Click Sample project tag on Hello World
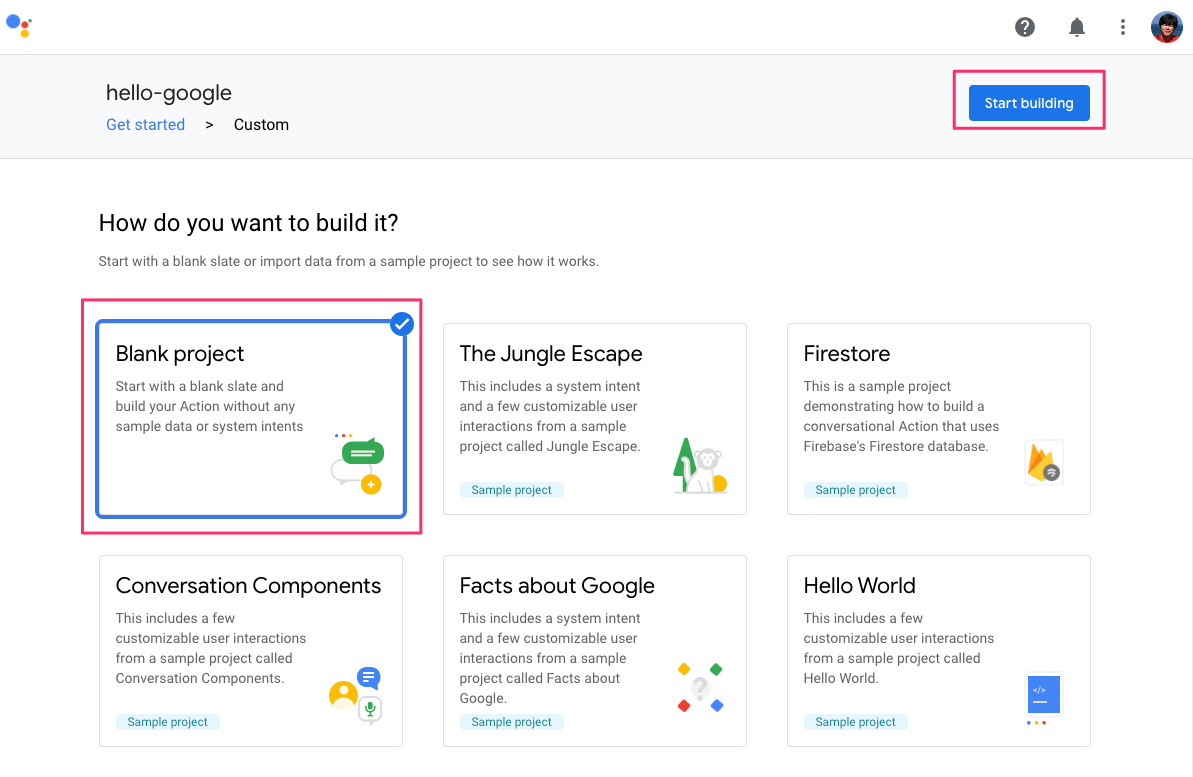Screen dimensions: 1193x777 tap(855, 722)
